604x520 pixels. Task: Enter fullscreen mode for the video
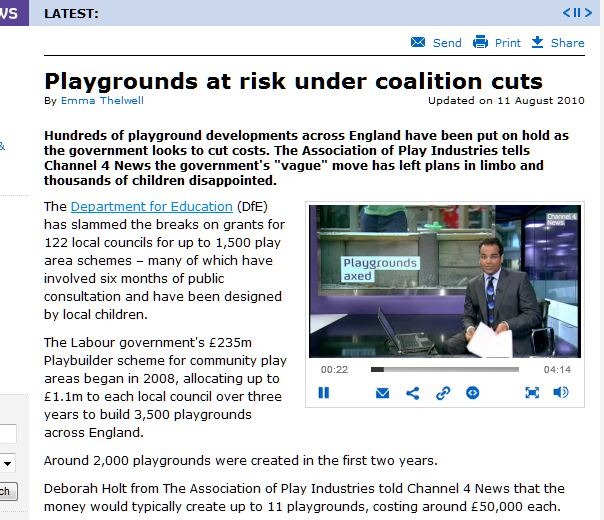pyautogui.click(x=532, y=393)
